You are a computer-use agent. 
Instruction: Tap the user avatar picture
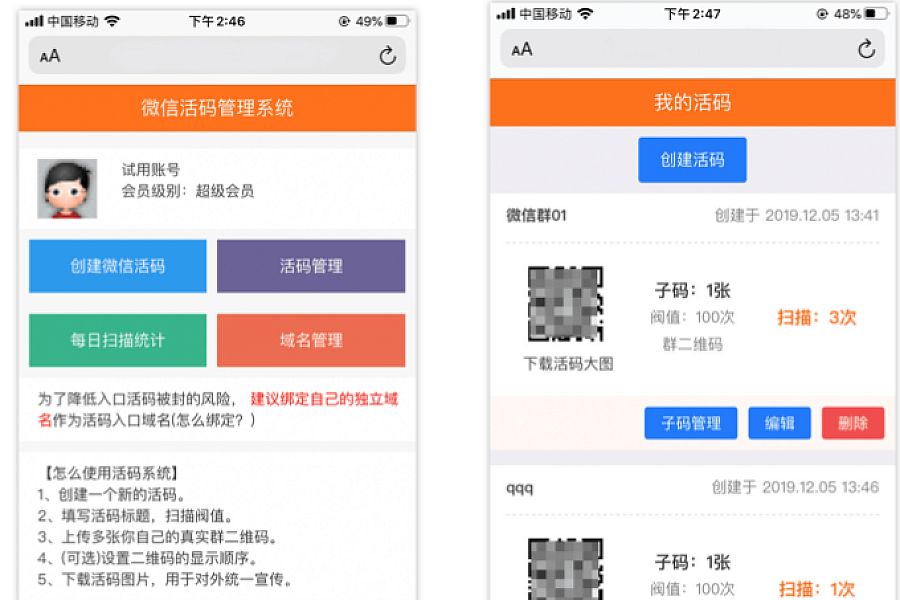pos(67,189)
